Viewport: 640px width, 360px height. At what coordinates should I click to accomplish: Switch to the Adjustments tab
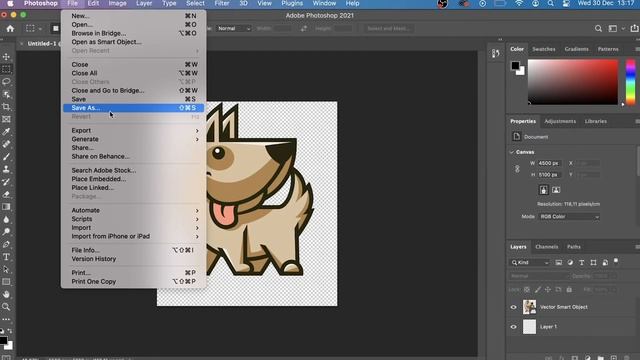coord(560,121)
